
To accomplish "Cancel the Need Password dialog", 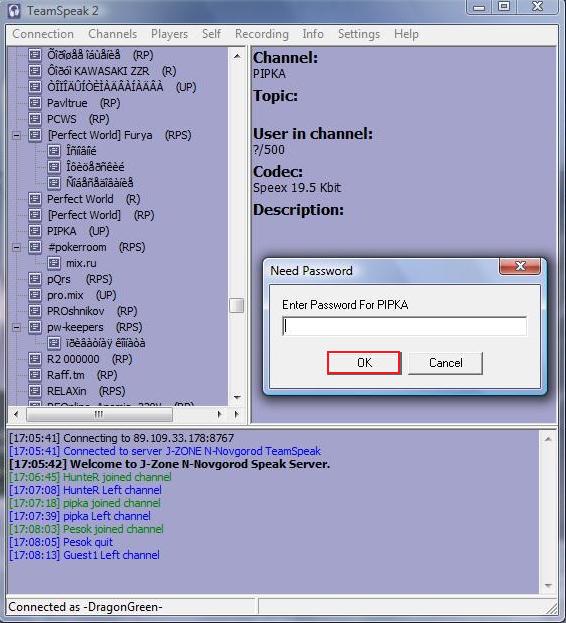I will pos(446,363).
